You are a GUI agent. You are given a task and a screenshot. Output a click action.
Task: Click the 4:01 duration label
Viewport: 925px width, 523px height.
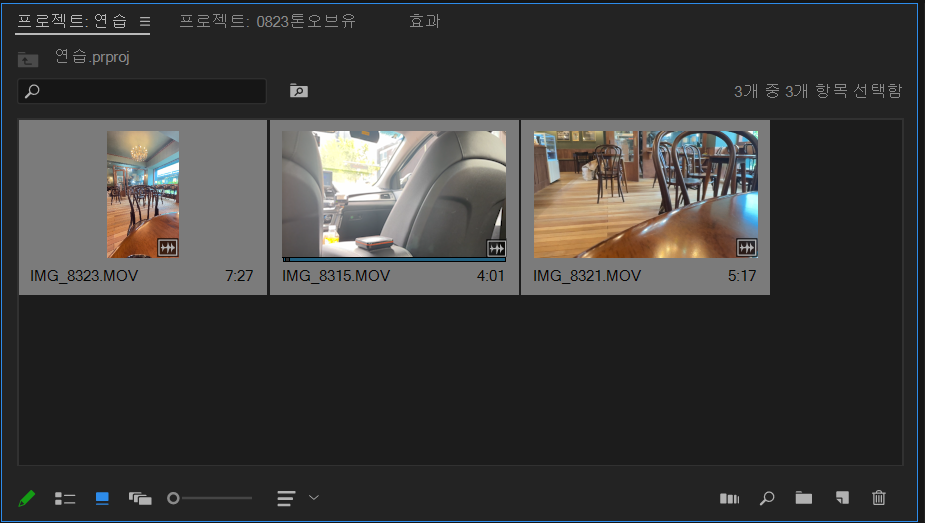pyautogui.click(x=490, y=276)
